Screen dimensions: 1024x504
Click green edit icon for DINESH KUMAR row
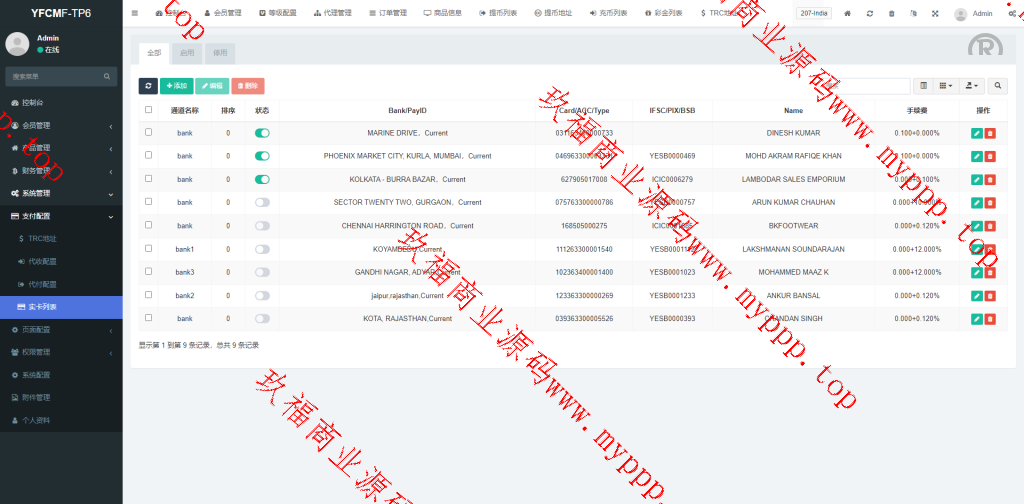point(976,132)
